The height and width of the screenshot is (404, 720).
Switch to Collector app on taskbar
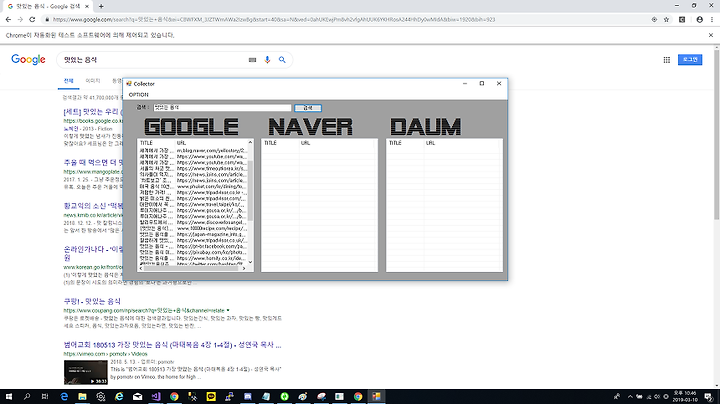click(376, 397)
